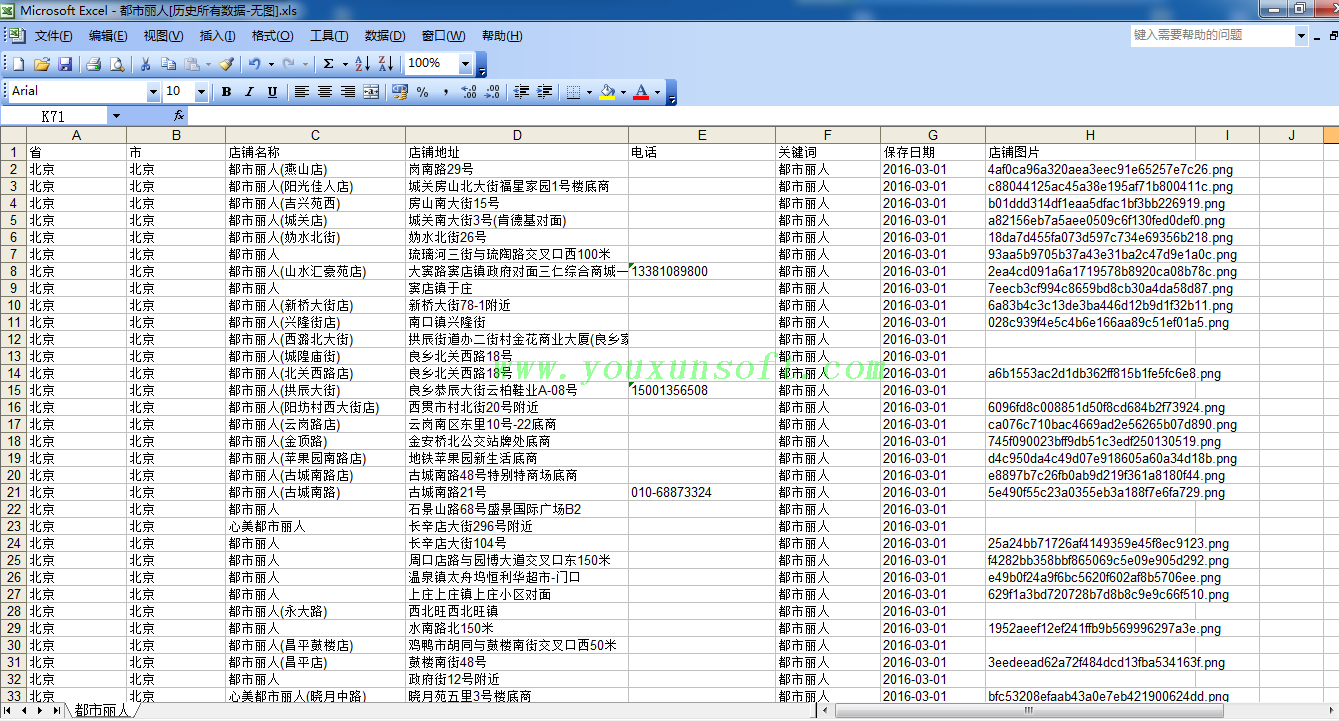1339x721 pixels.
Task: Open the 视图(V) menu
Action: [x=163, y=36]
